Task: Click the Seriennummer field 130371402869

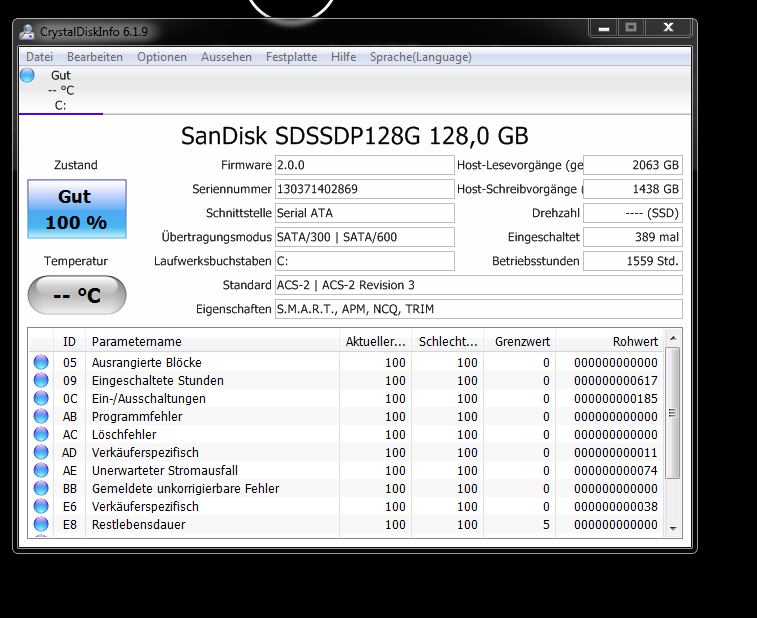Action: click(x=364, y=189)
